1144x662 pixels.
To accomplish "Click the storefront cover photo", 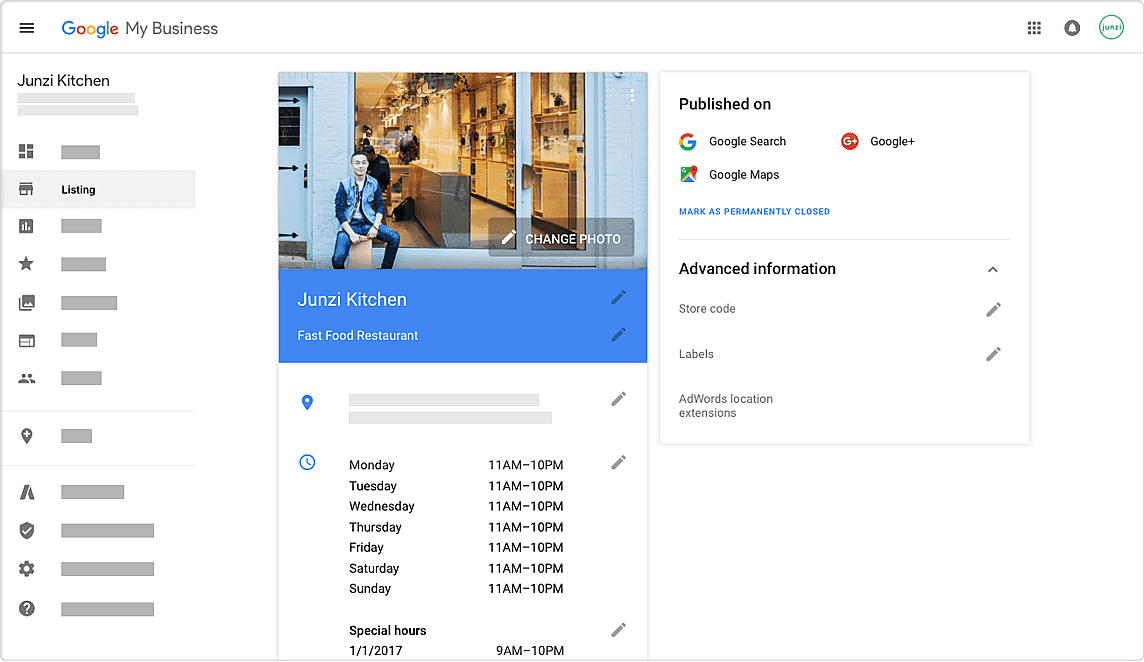I will (x=463, y=170).
